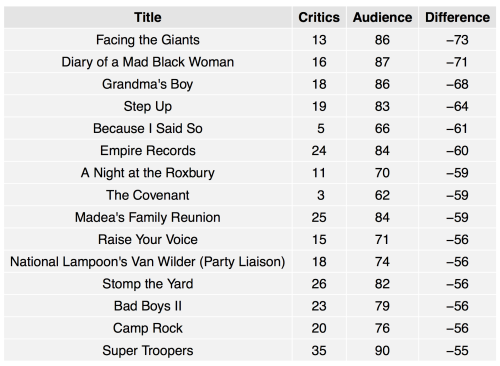Click Camp Rock critics score 20

click(x=319, y=328)
